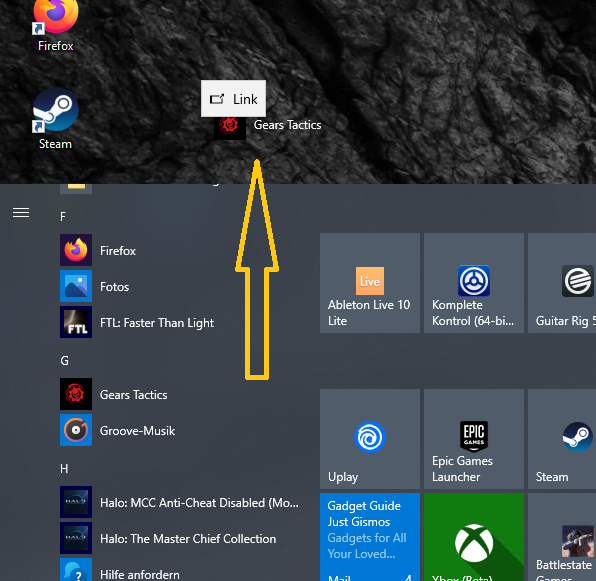Jump to letter F section header
Screen dimensions: 596x581
[x=63, y=217]
